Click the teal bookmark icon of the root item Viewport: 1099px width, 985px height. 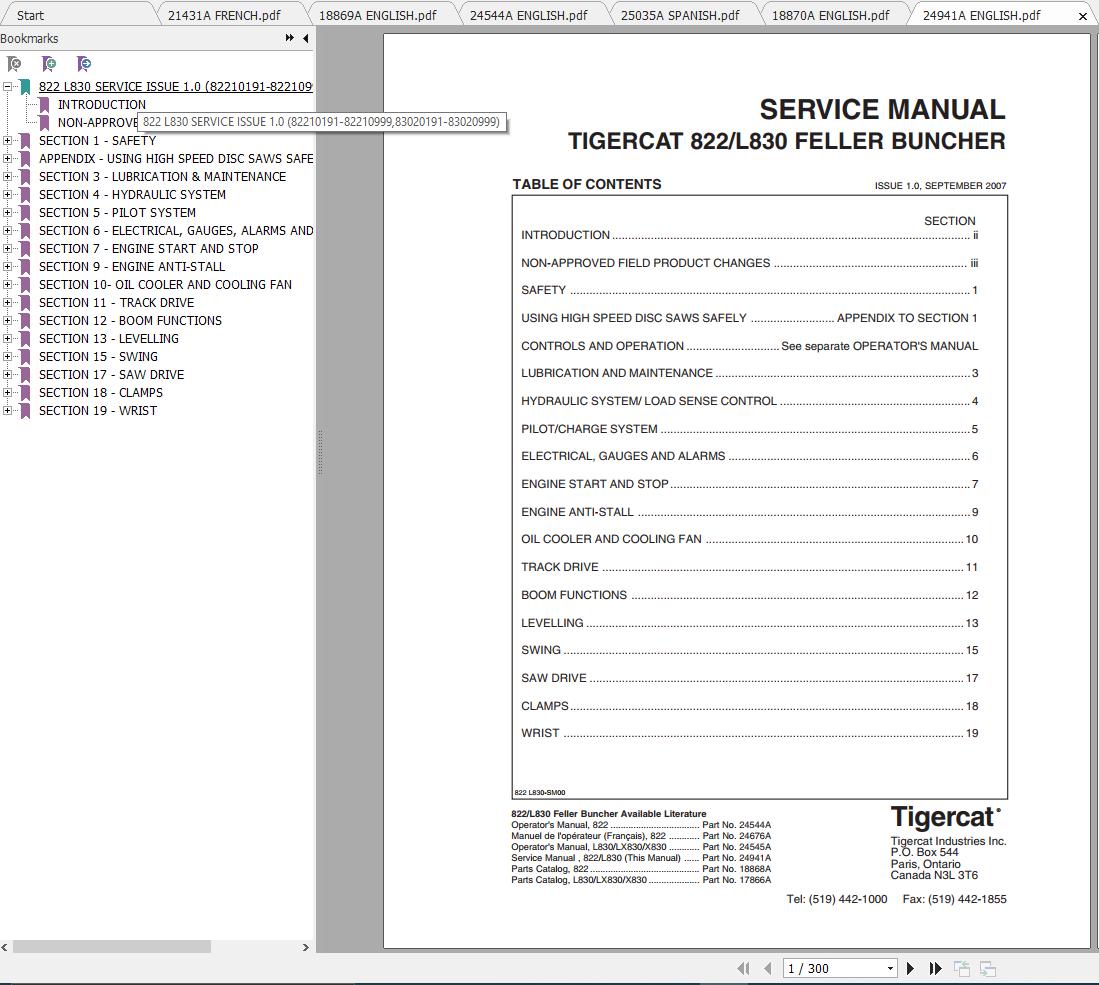(x=25, y=87)
